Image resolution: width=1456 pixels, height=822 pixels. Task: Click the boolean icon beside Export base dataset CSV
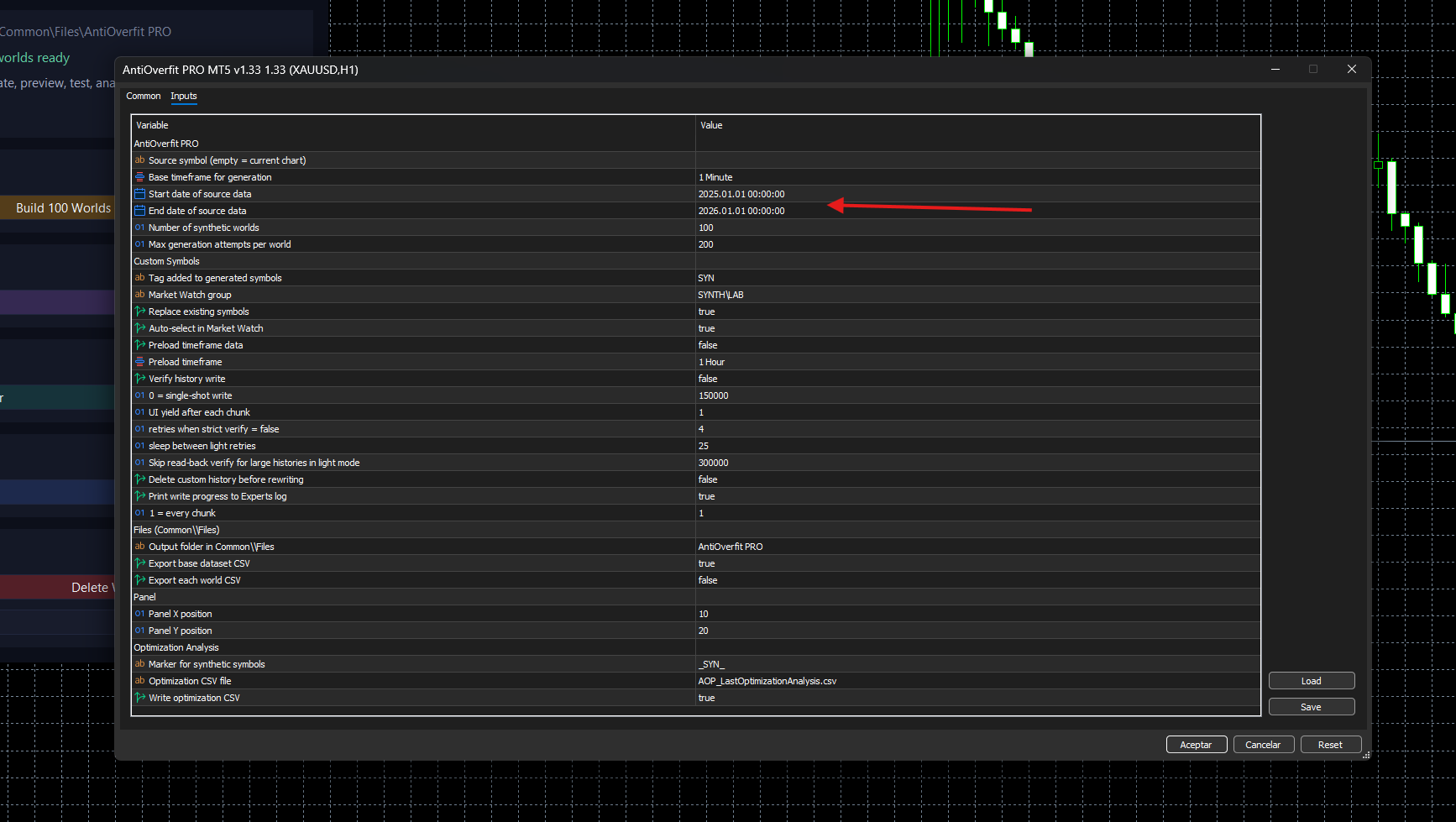[139, 563]
